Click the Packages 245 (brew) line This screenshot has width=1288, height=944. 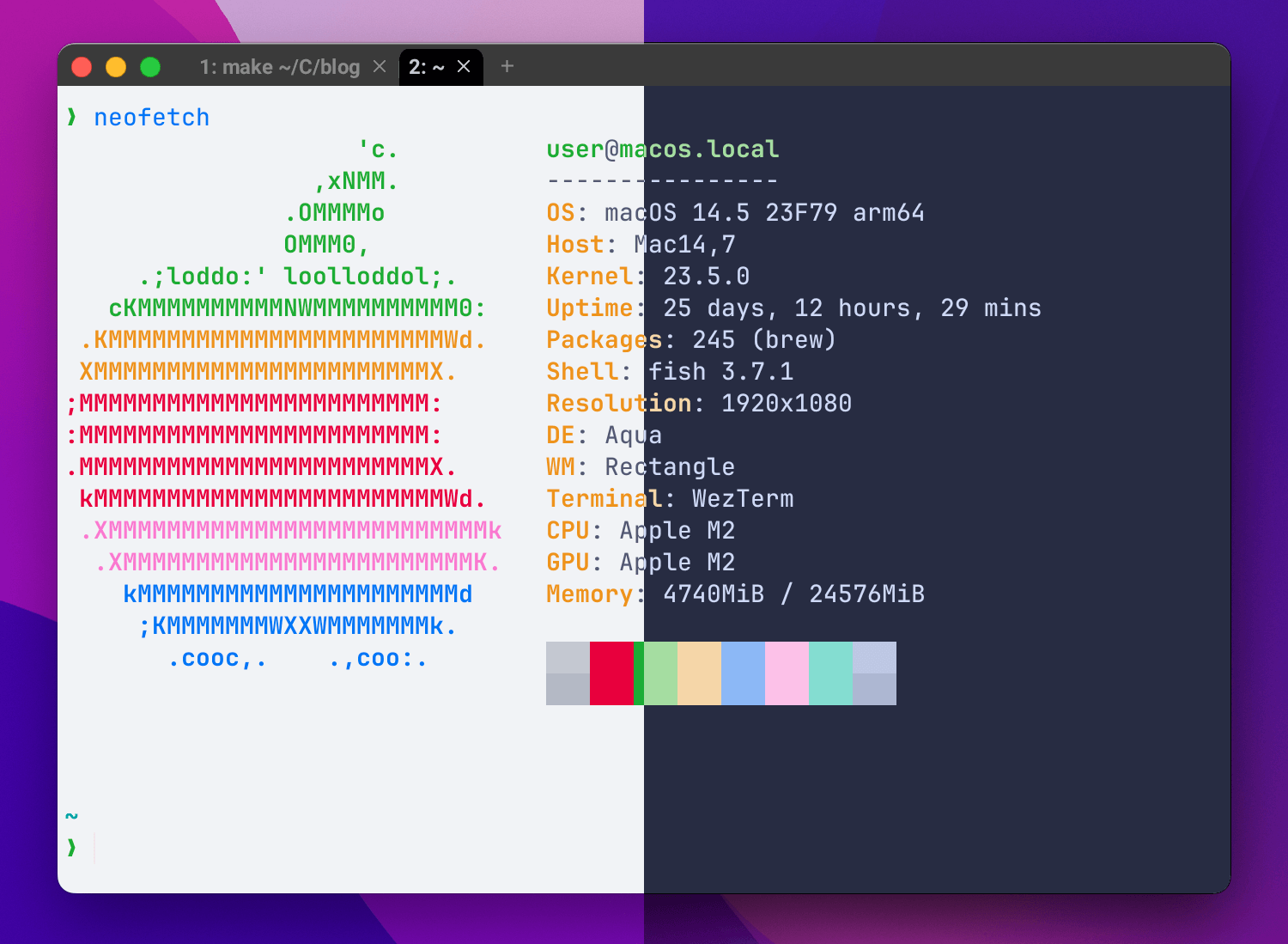pyautogui.click(x=691, y=340)
